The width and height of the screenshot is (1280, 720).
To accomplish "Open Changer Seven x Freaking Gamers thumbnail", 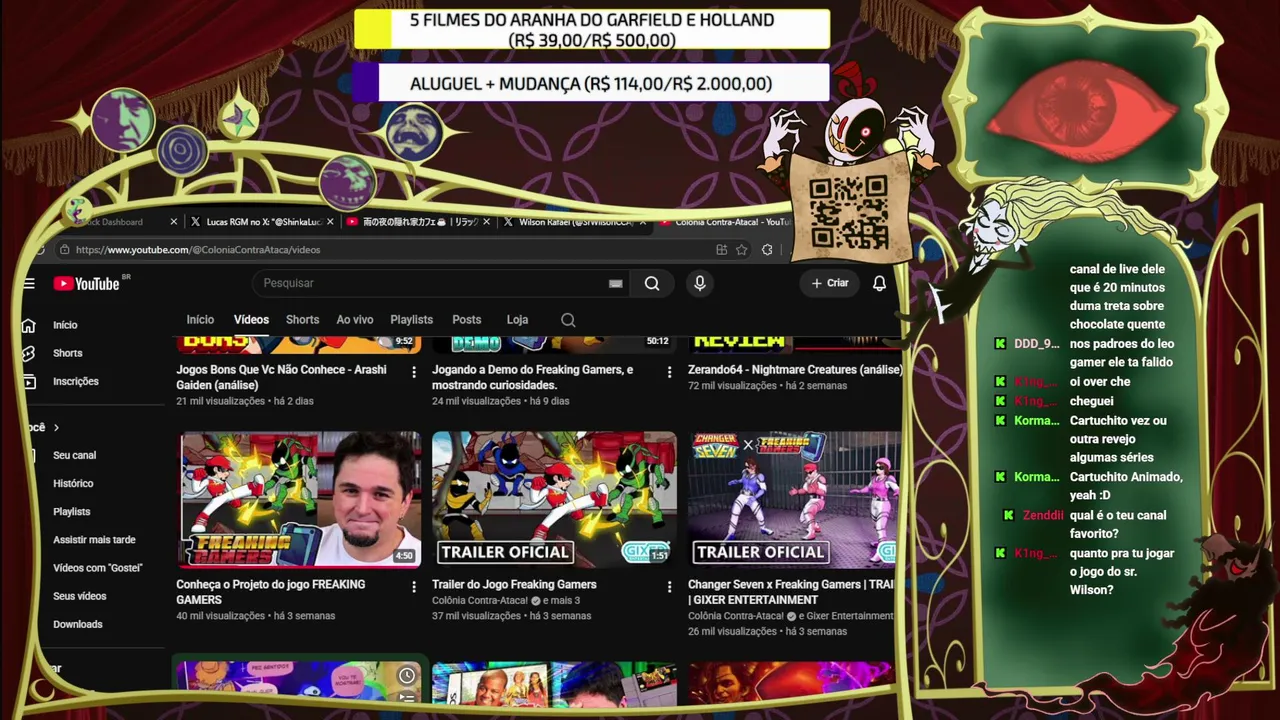I will click(794, 500).
